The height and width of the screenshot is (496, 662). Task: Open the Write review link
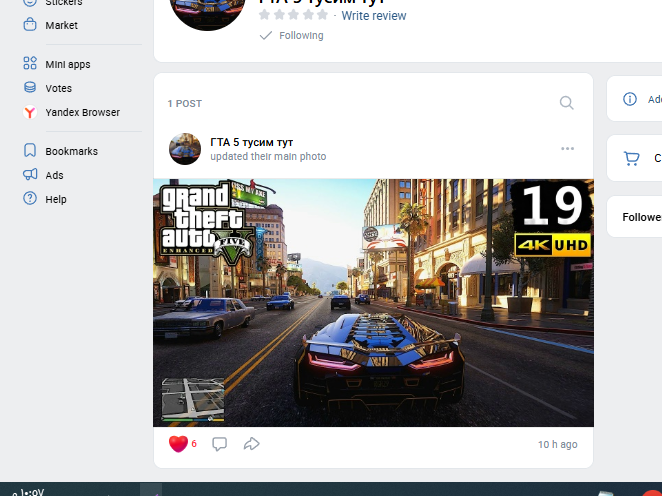[374, 16]
